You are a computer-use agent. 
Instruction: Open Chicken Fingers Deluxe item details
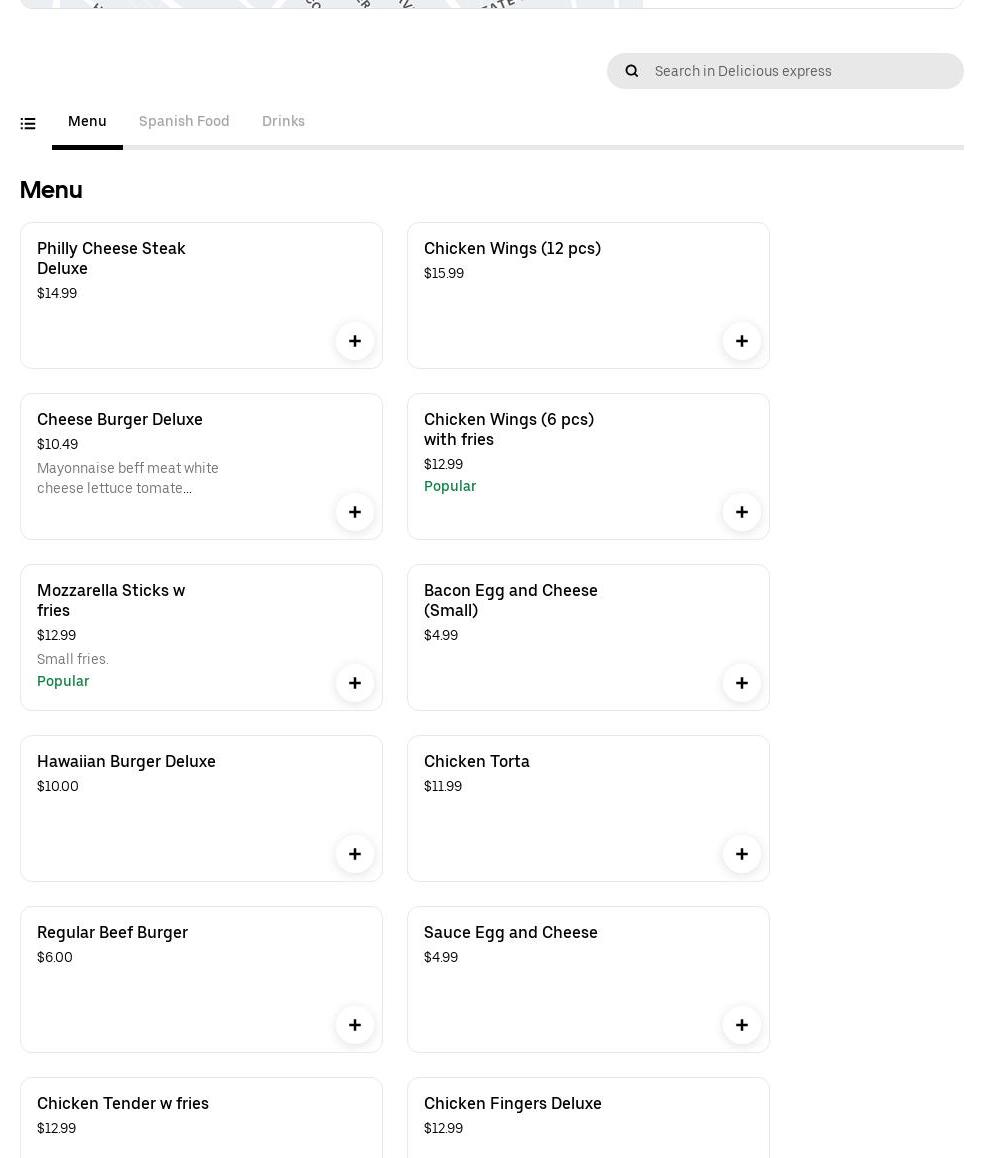(x=513, y=1103)
